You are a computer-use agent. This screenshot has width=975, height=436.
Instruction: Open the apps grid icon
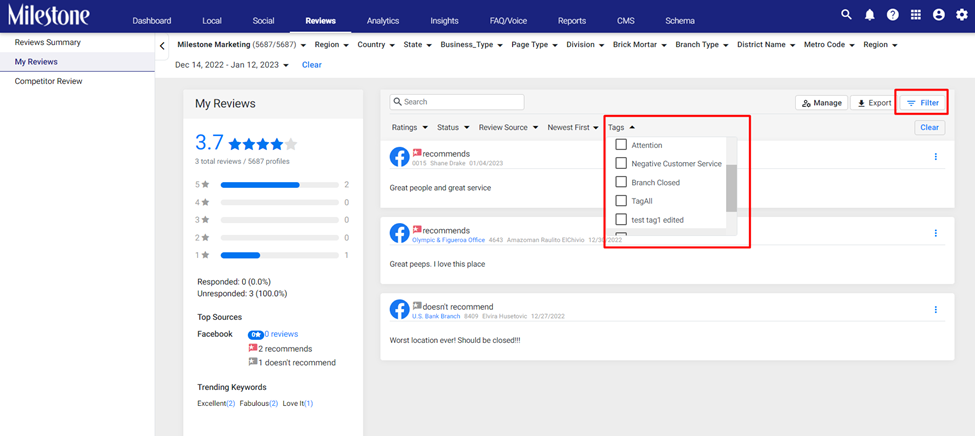coord(916,15)
